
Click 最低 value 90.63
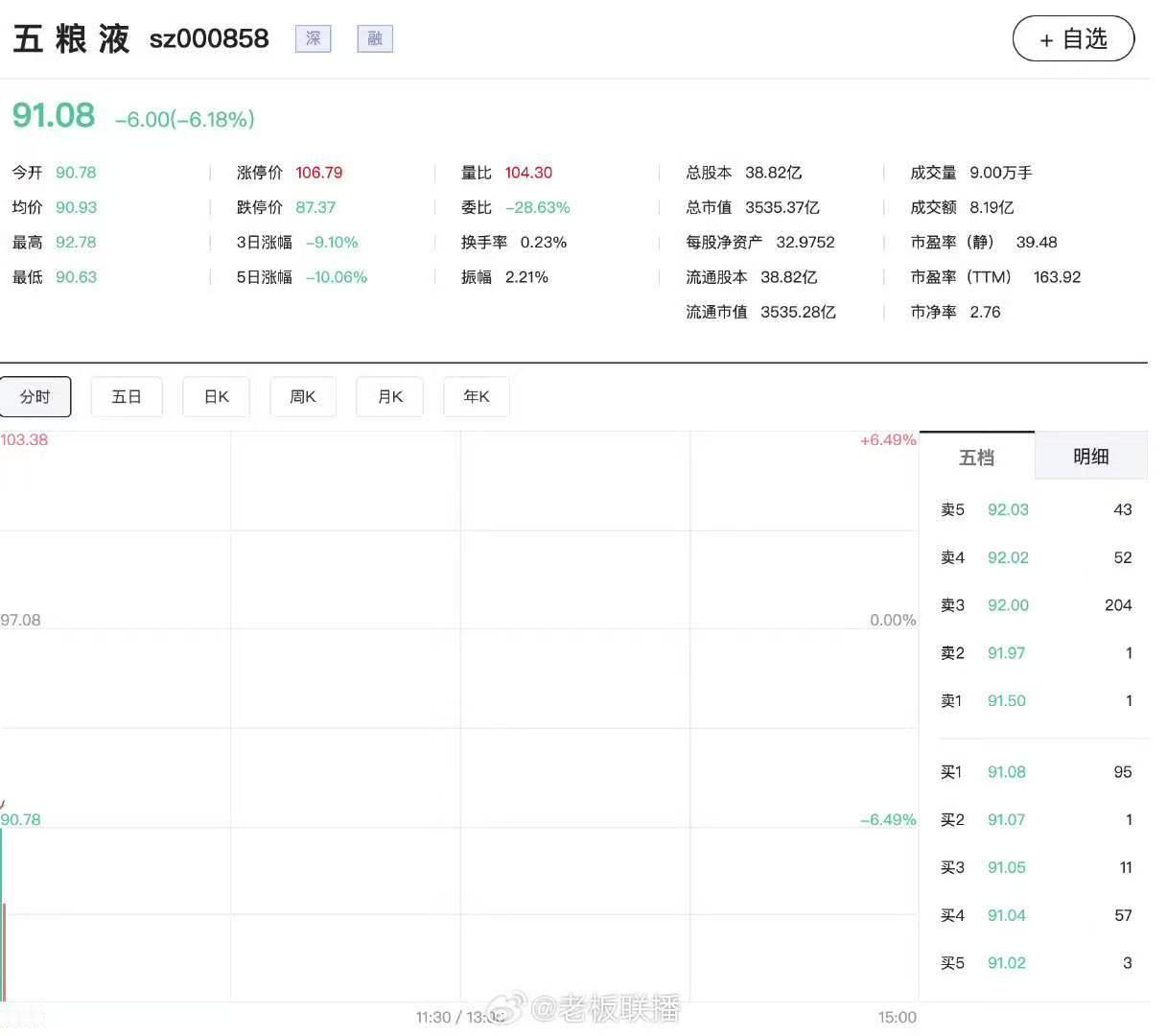(x=76, y=277)
